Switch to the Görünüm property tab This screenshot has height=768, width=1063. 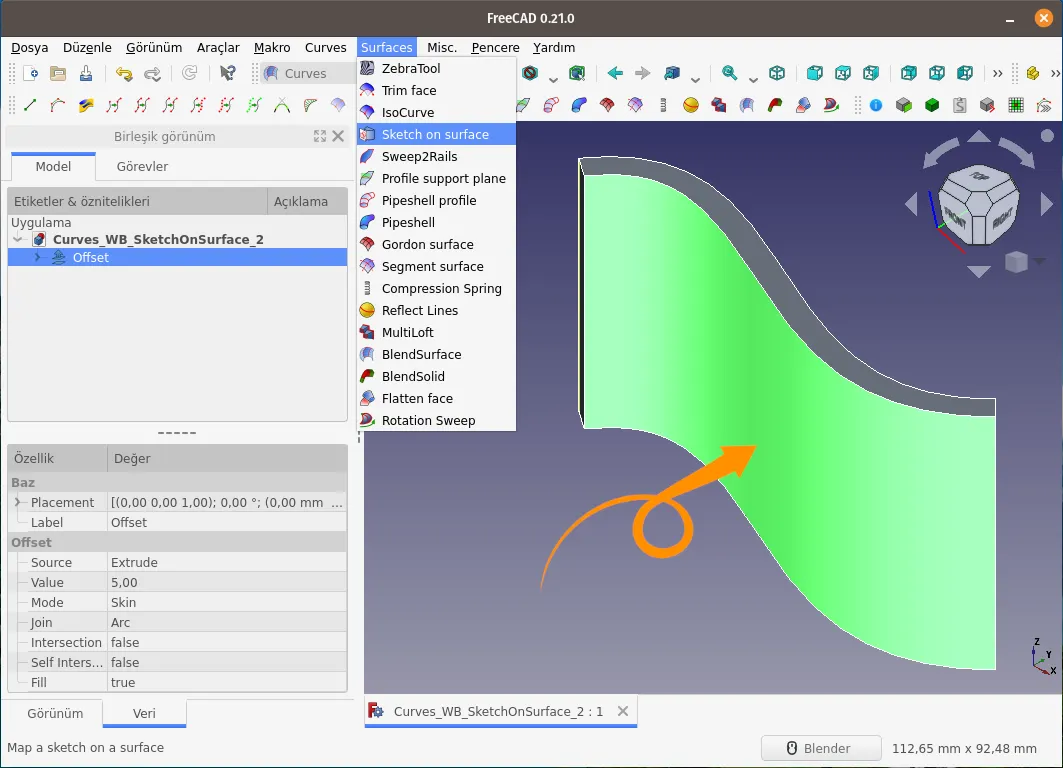55,713
